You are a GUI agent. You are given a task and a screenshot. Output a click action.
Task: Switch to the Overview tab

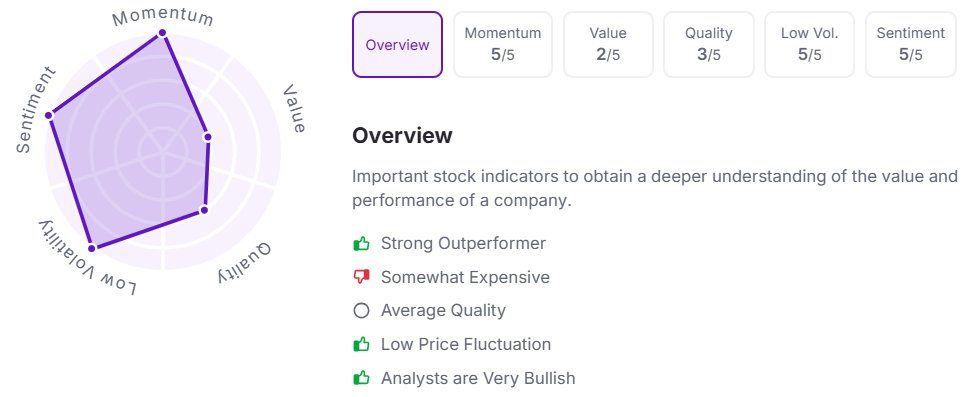(x=397, y=45)
